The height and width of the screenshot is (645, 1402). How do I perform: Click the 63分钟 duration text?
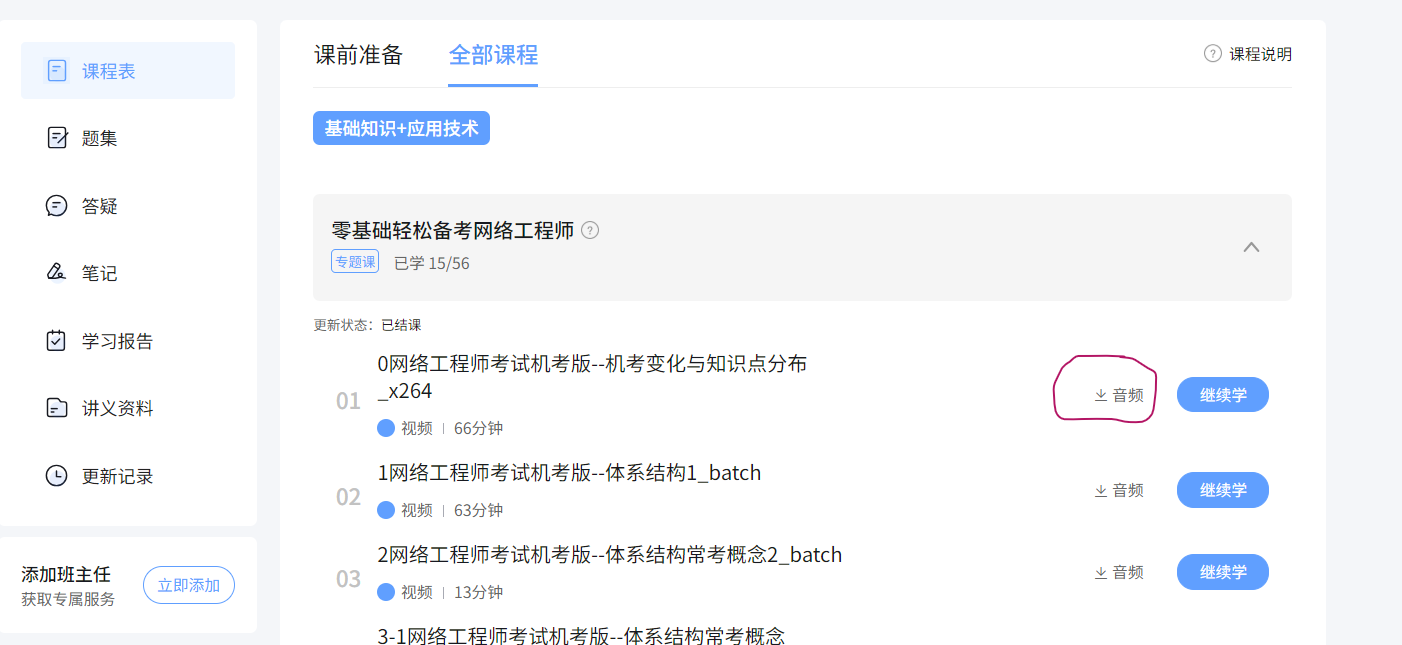(x=478, y=510)
